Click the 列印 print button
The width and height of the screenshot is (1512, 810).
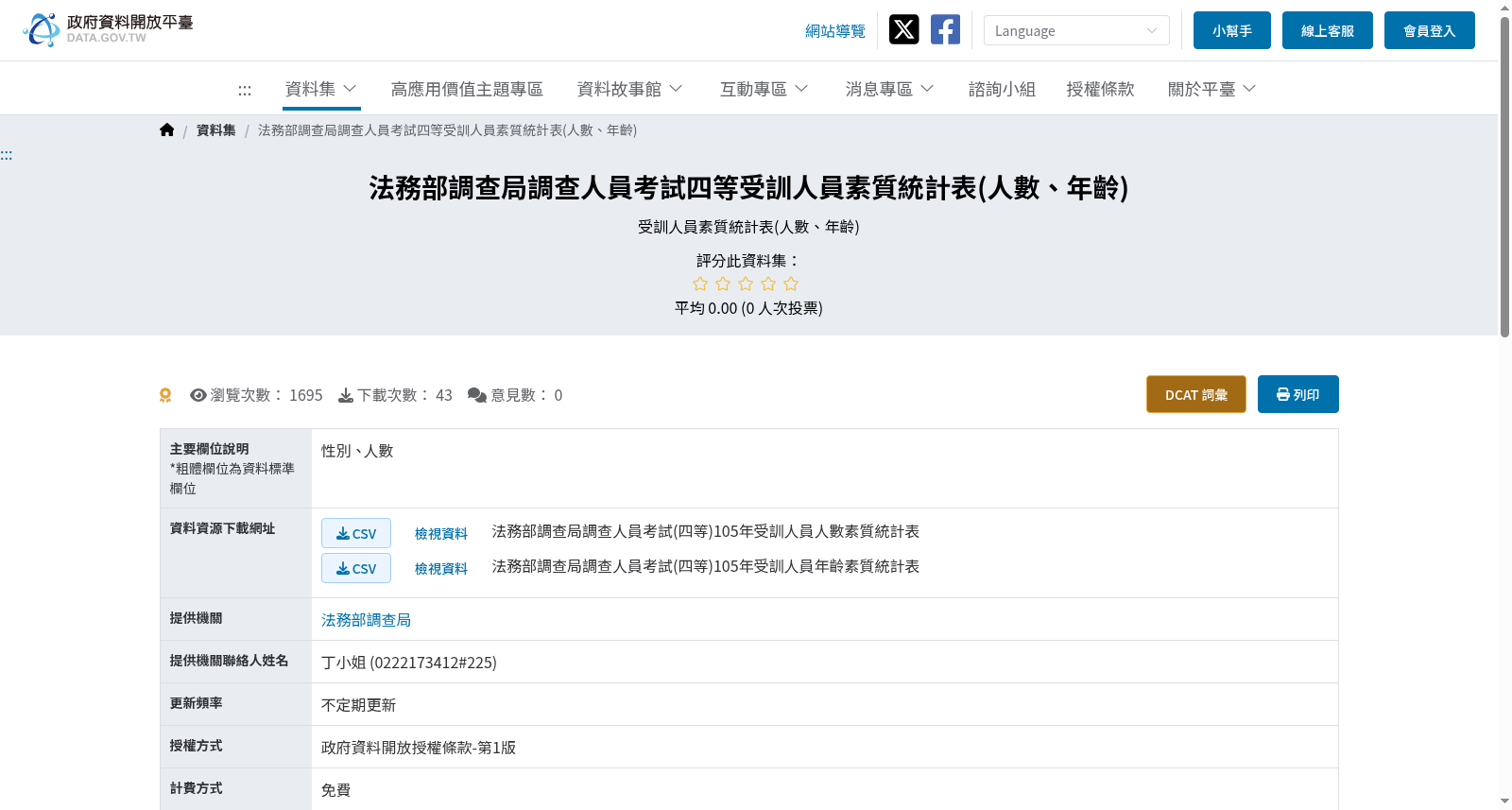1298,394
